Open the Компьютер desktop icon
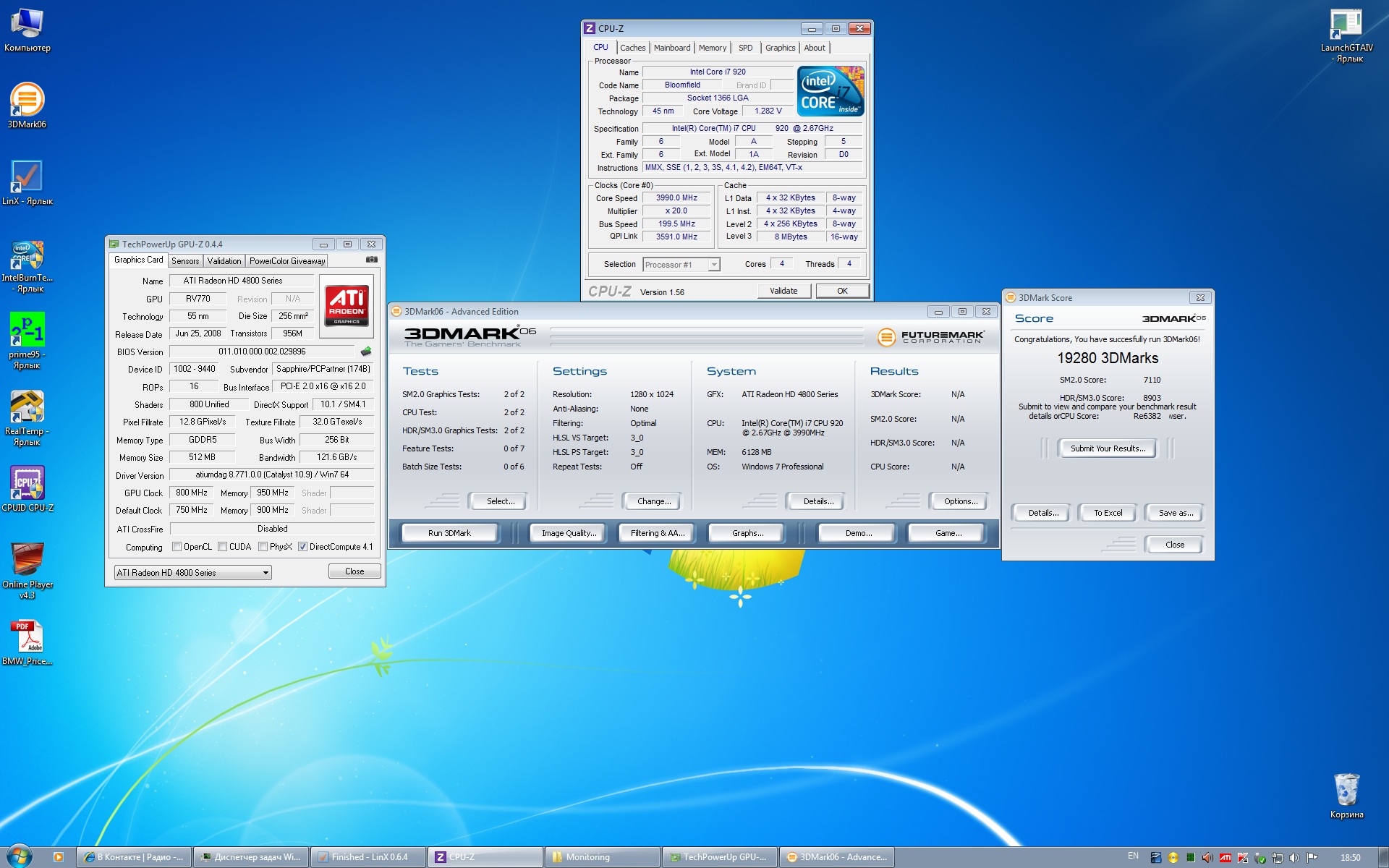The width and height of the screenshot is (1389, 868). point(27,31)
